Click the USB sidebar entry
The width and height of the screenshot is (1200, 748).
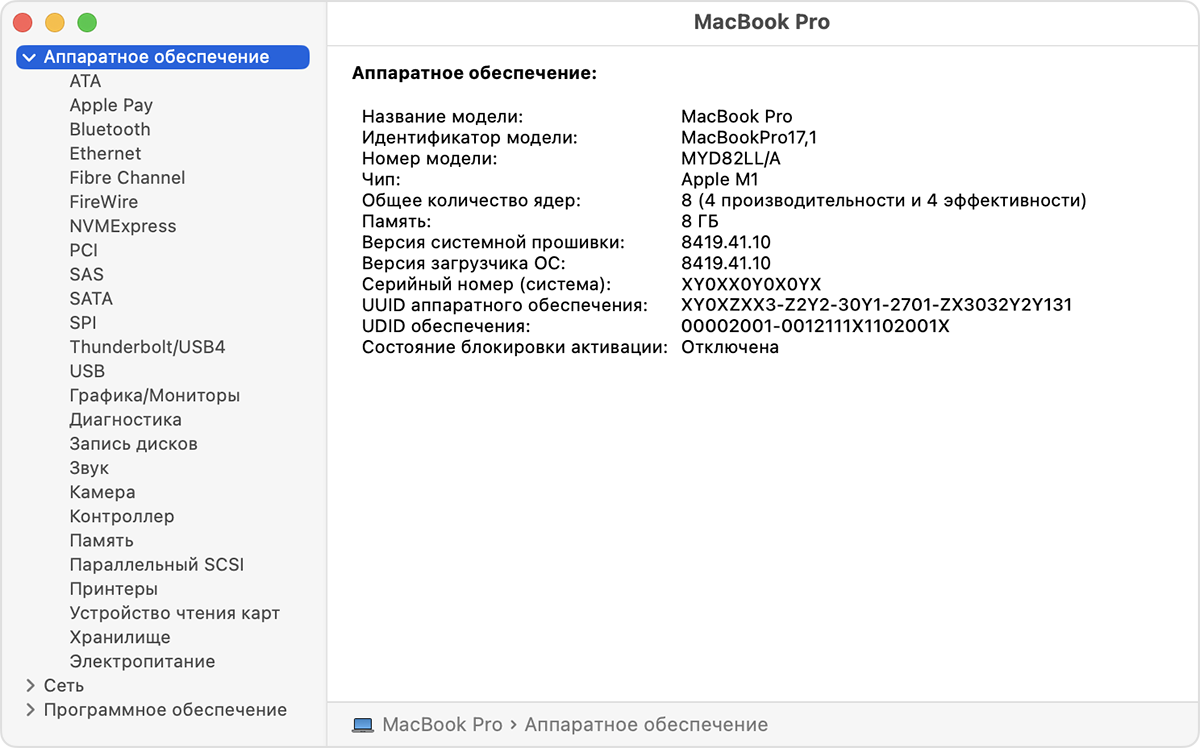pos(87,371)
